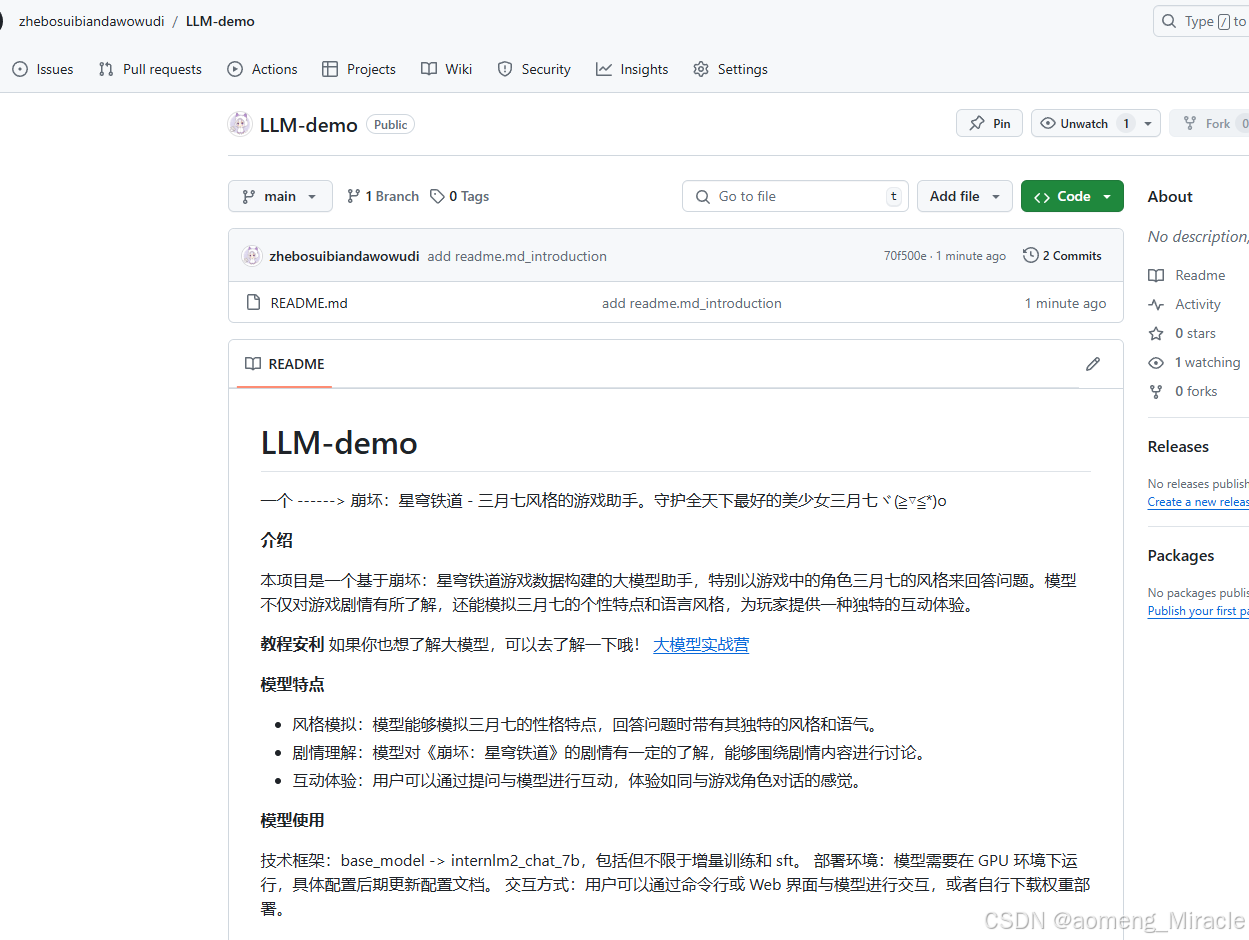
Task: Open the Wiki tab
Action: [x=446, y=69]
